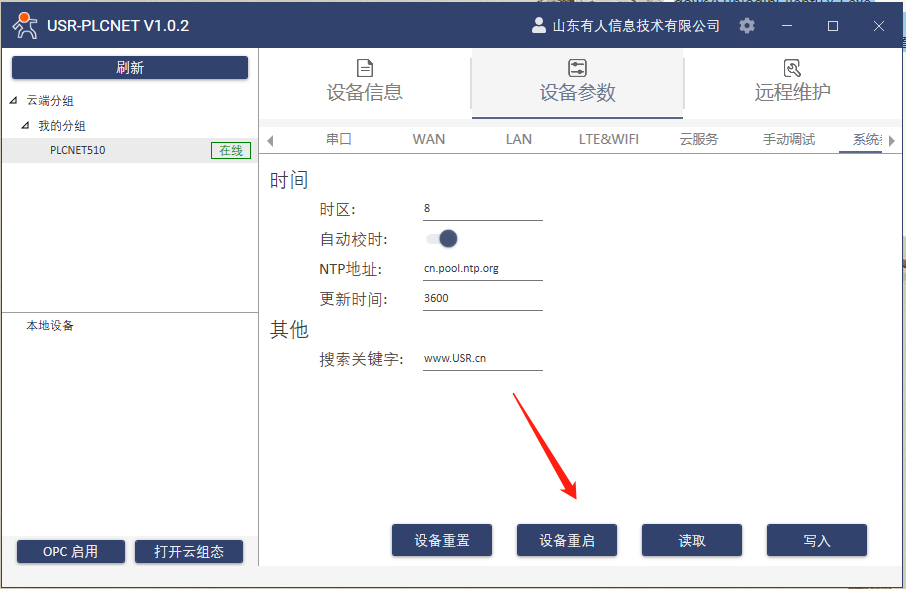Click the 设备重启 button

(x=567, y=540)
